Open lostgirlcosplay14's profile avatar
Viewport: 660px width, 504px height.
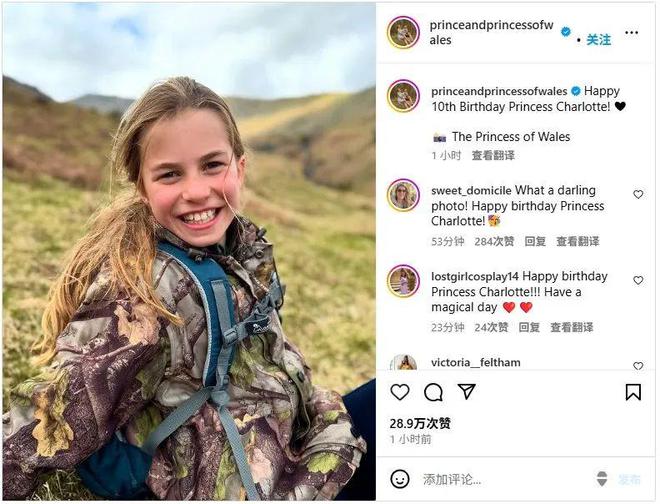point(403,281)
